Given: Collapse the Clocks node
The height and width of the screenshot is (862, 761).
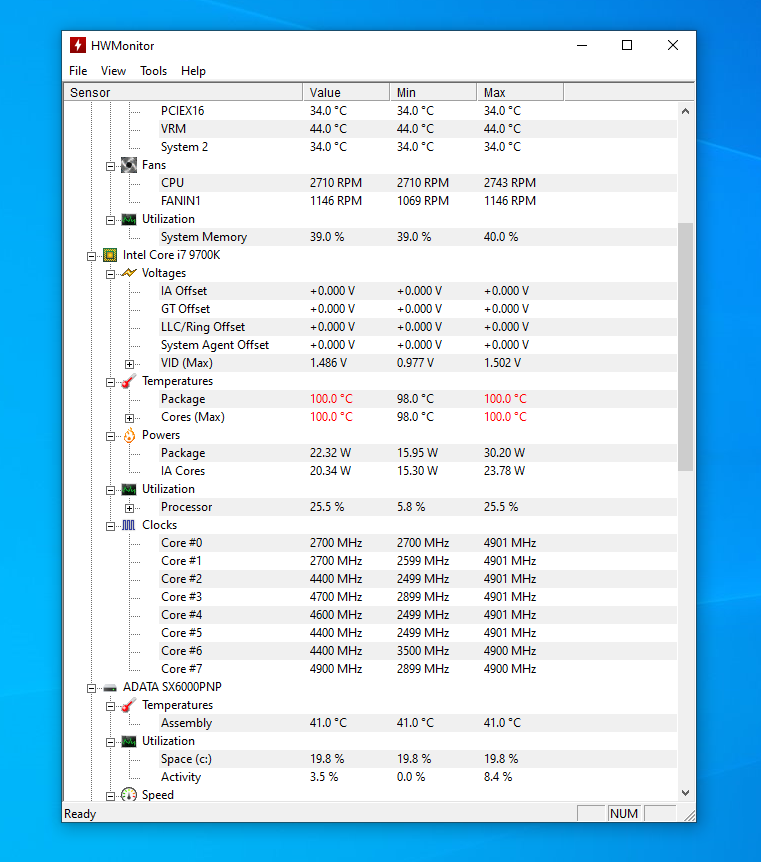Looking at the screenshot, I should coord(111,526).
